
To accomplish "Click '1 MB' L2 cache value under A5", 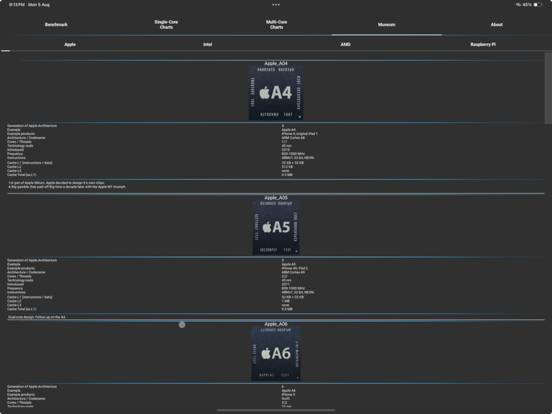I will tap(286, 301).
